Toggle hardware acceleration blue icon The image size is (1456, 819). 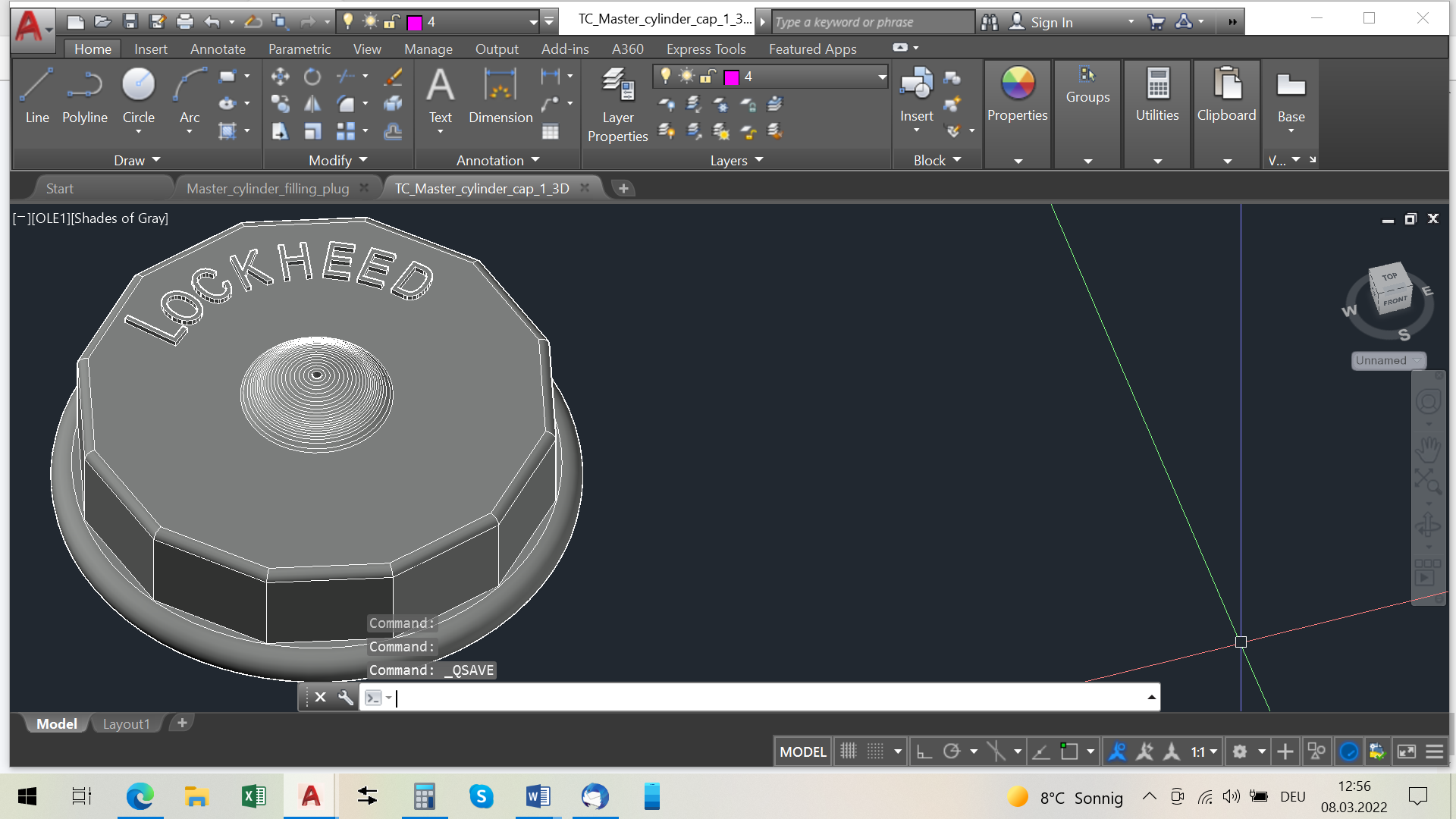click(1349, 752)
